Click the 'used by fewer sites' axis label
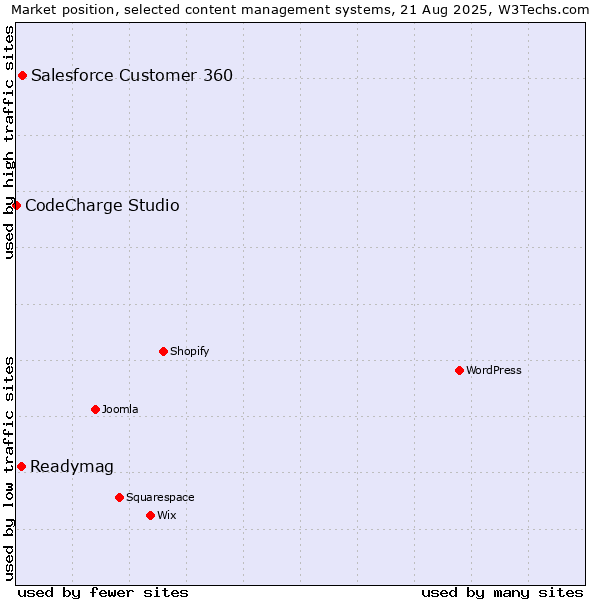Image resolution: width=600 pixels, height=600 pixels. pyautogui.click(x=103, y=593)
